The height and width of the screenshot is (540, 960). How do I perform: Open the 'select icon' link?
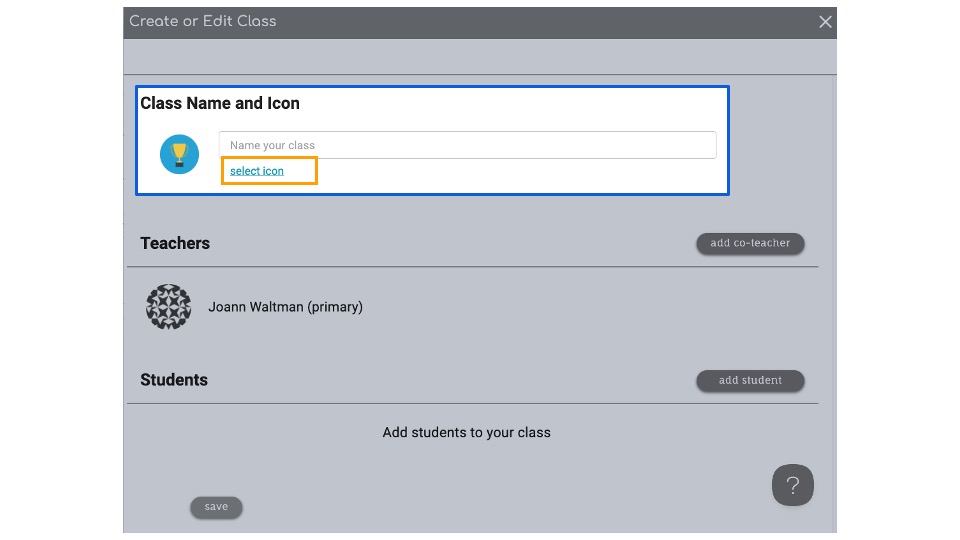(x=257, y=171)
